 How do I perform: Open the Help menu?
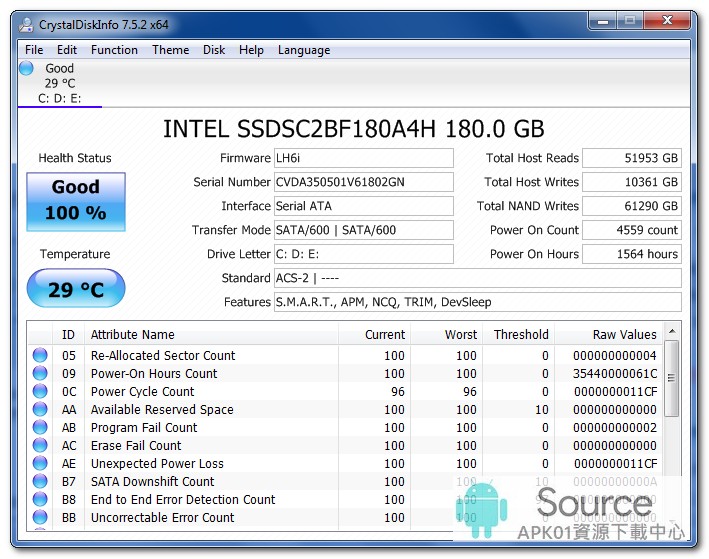coord(251,50)
